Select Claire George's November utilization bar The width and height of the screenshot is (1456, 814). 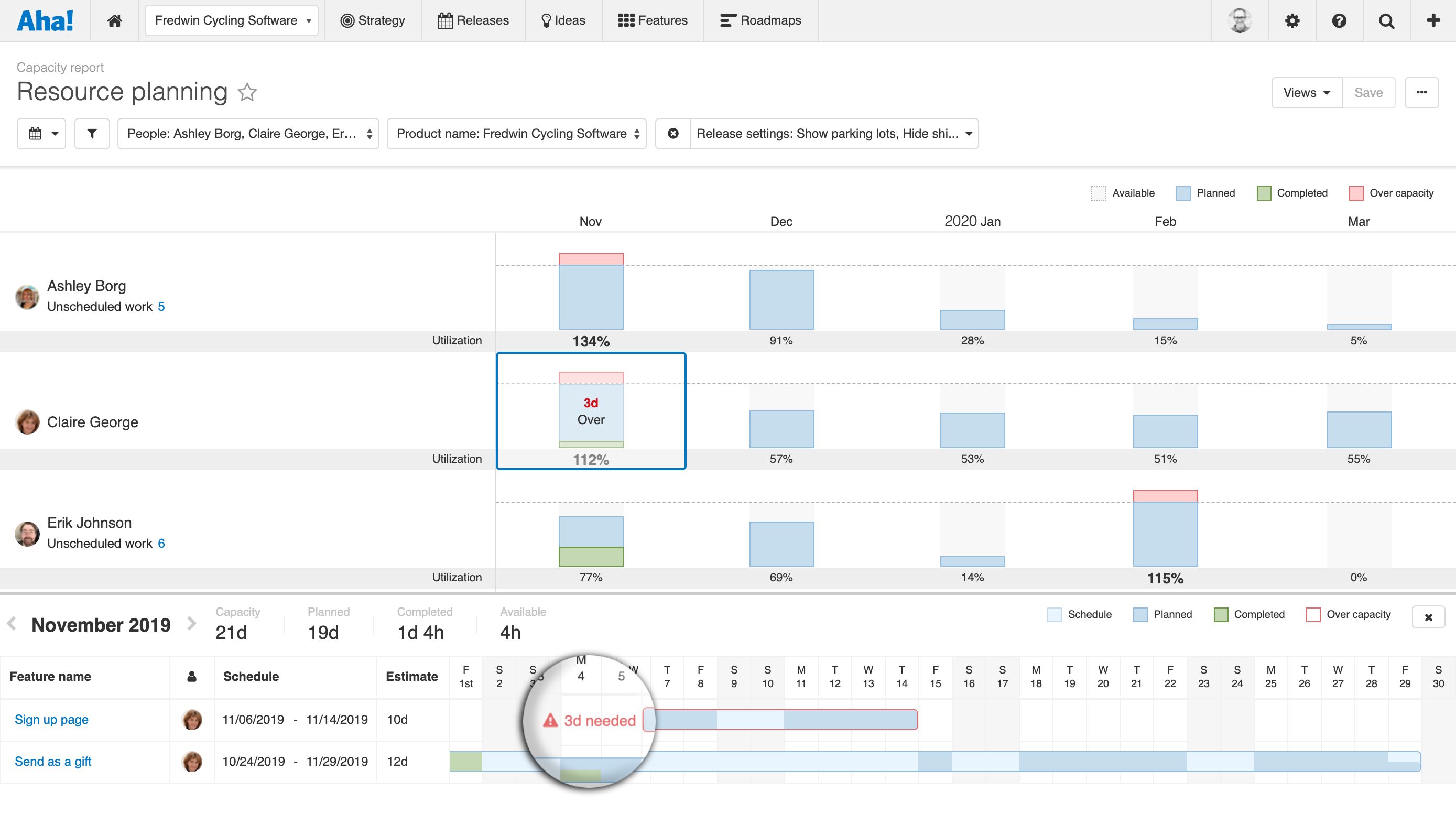591,411
